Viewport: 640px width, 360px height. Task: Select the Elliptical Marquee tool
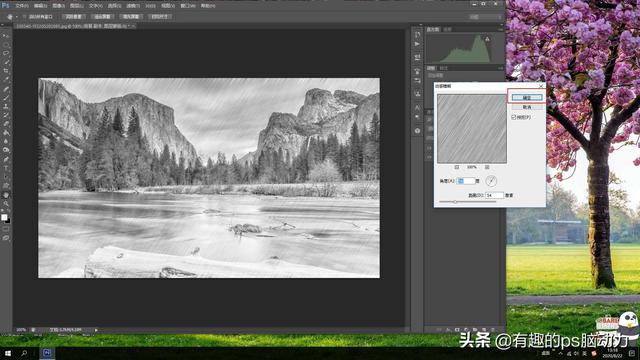6,45
